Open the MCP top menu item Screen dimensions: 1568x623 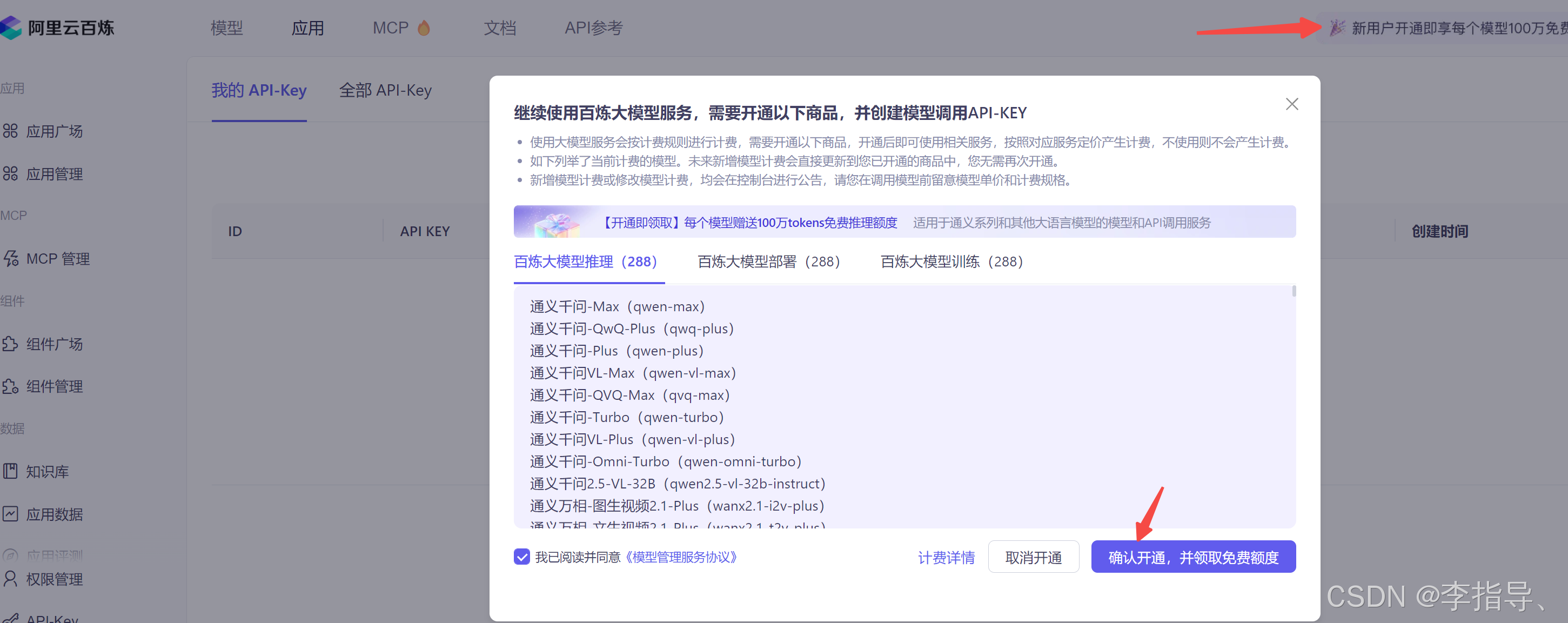[391, 28]
